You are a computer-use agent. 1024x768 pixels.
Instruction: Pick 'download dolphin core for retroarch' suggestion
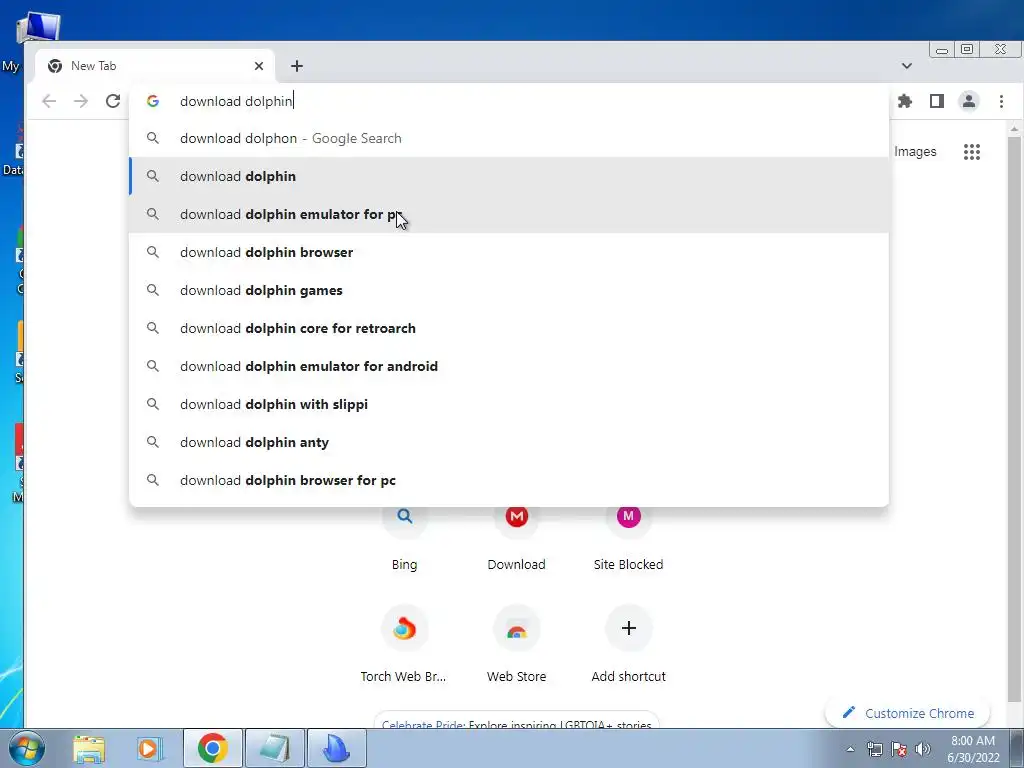[509, 328]
